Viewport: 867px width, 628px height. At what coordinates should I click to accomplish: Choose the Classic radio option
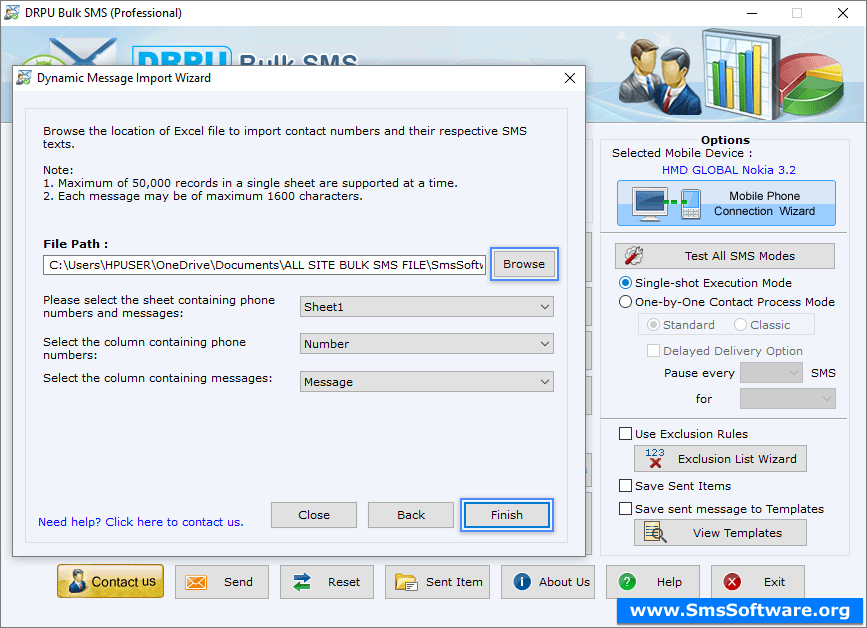click(x=740, y=325)
